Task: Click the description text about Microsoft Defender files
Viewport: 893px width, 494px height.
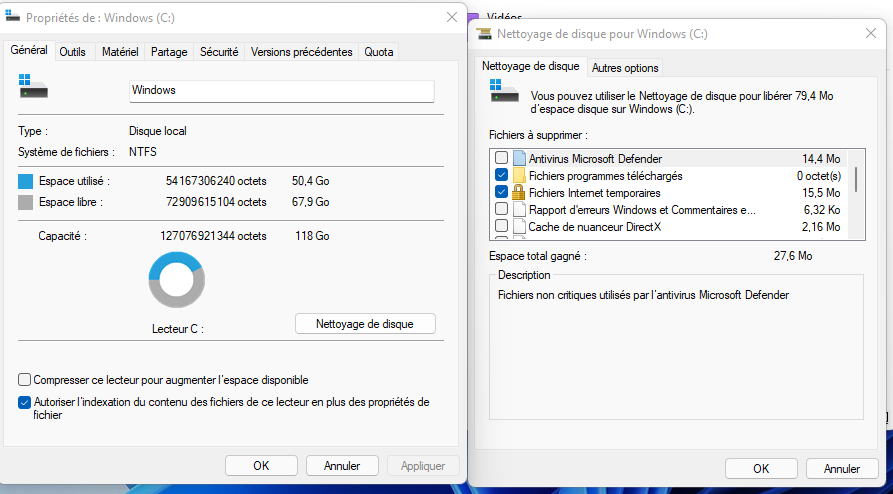Action: pyautogui.click(x=644, y=295)
